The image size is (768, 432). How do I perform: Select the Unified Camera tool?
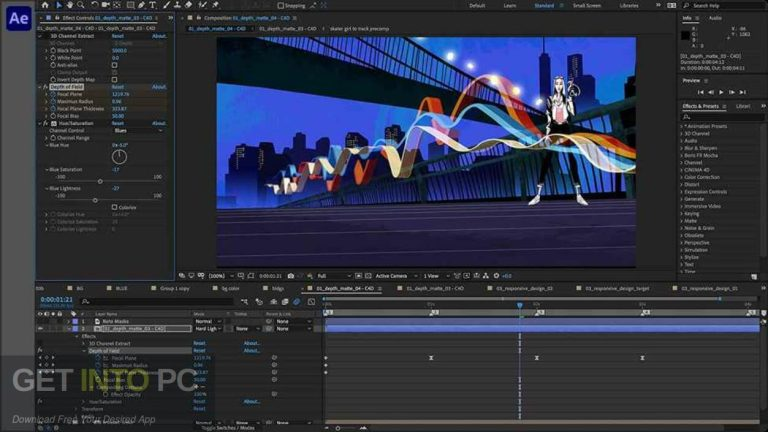(x=106, y=5)
